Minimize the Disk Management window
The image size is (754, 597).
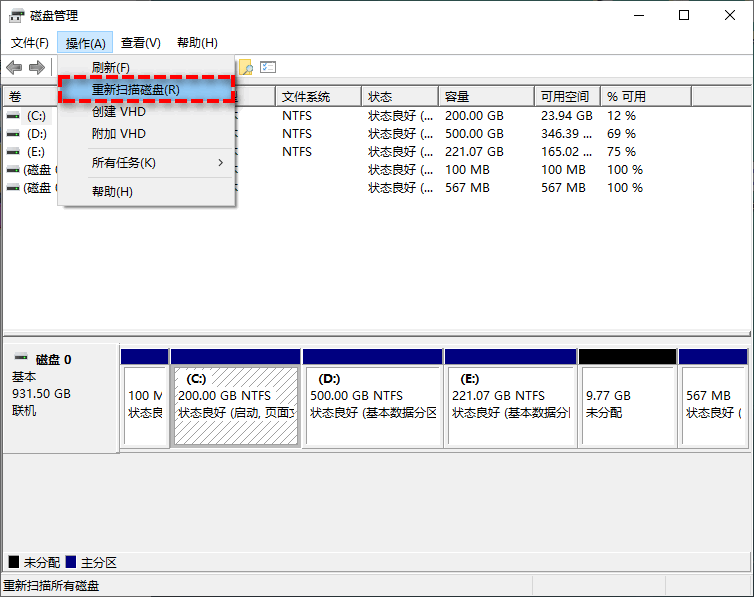click(639, 15)
